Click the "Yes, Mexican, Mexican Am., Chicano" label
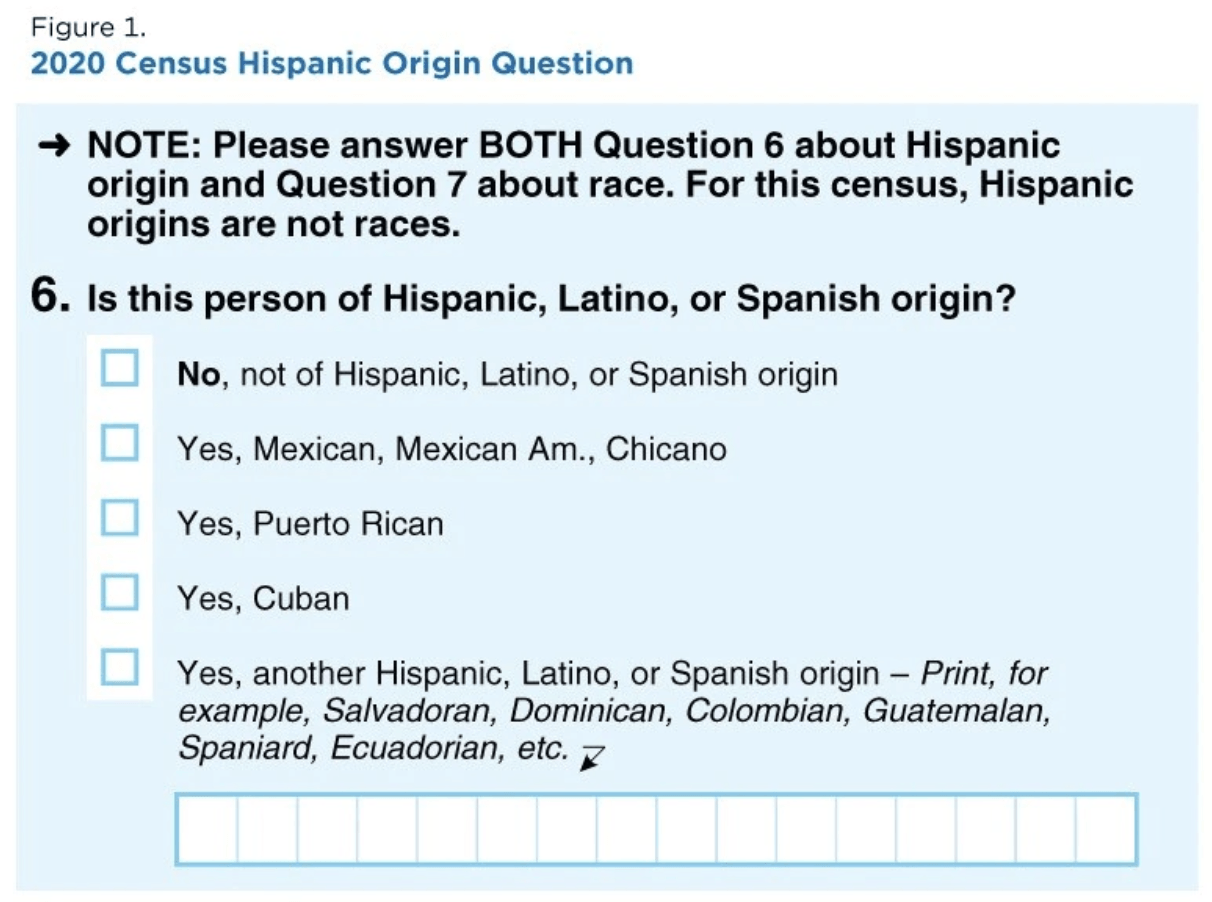This screenshot has height=902, width=1212. tap(452, 449)
